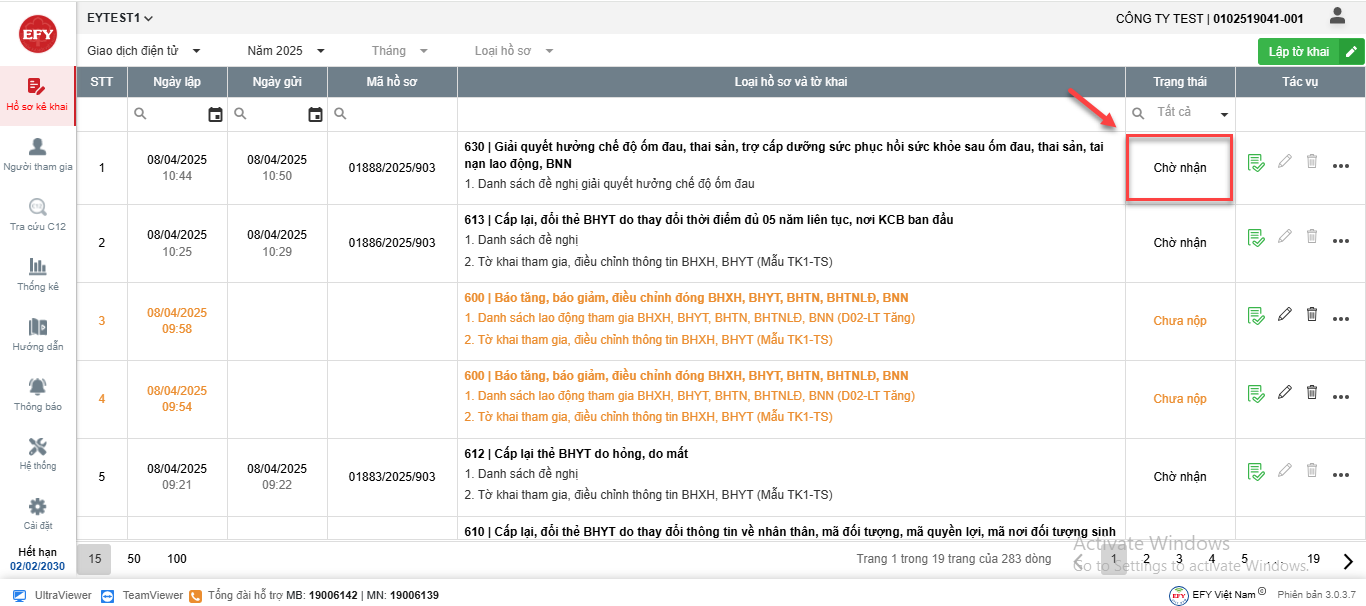Click the trash delete icon in row 3
Screen dimensions: 1366x606
pos(1312,315)
